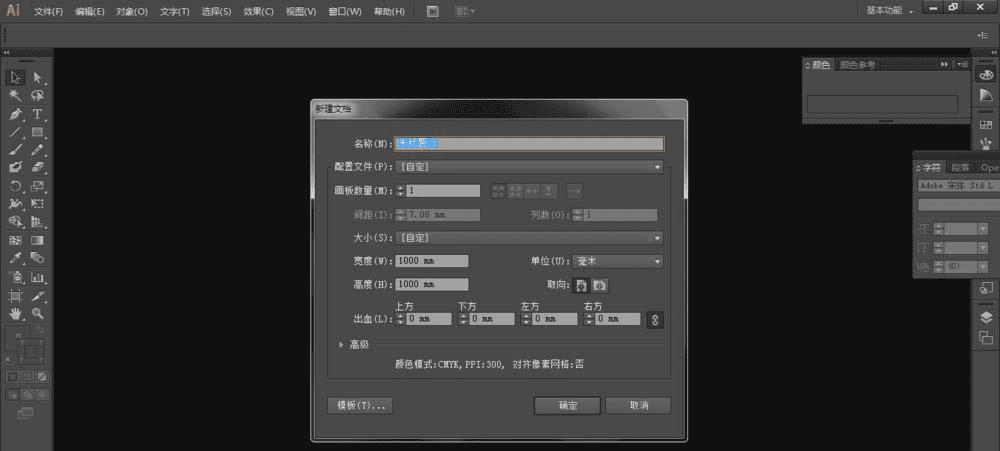This screenshot has height=451, width=1000.
Task: Open the Color Guide panel icon in dock
Action: click(986, 95)
